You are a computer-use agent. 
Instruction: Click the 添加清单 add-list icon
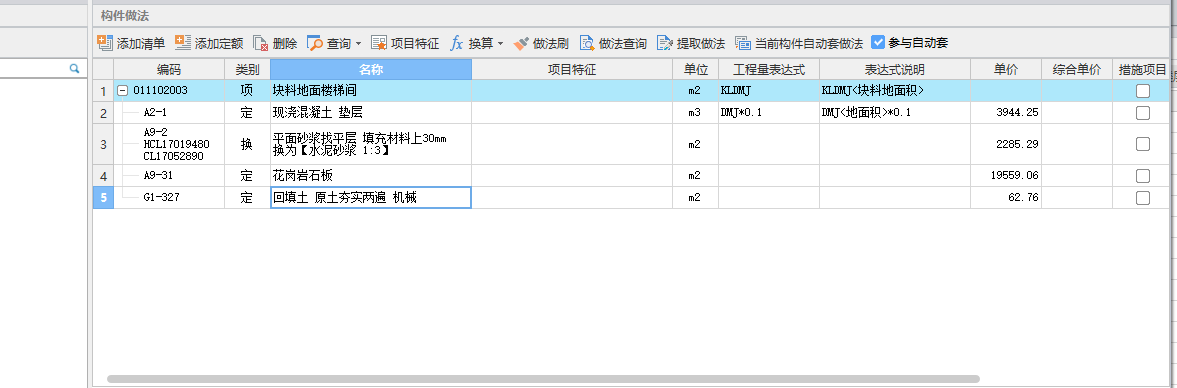point(106,44)
